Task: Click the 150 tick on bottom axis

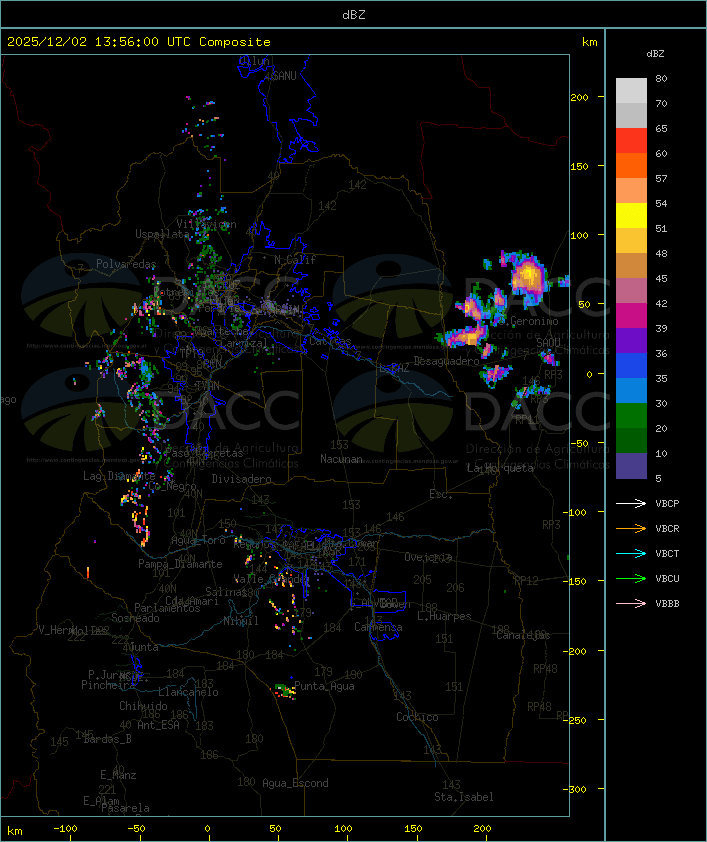Action: click(x=413, y=829)
